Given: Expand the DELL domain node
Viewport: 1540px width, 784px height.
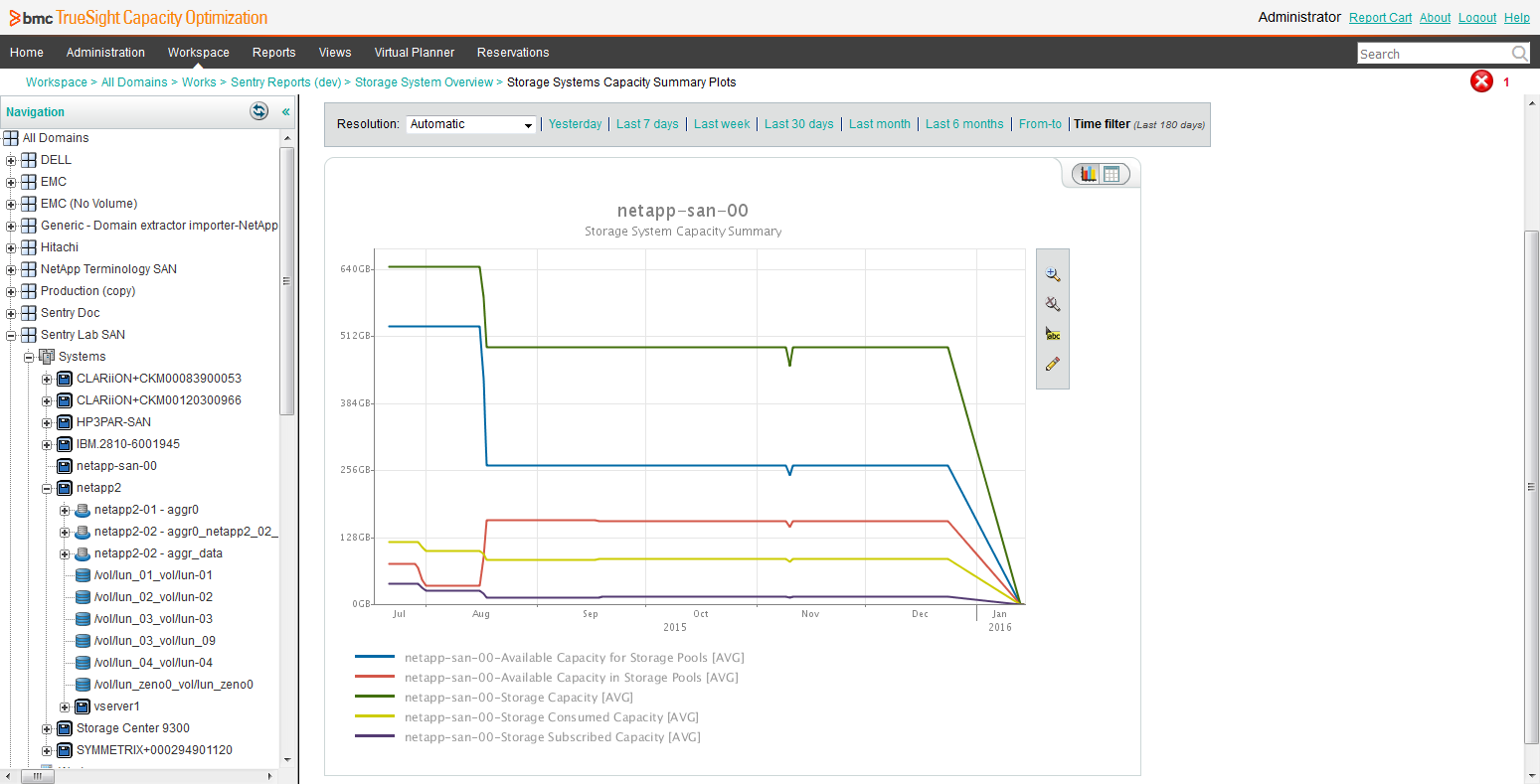Looking at the screenshot, I should [x=11, y=160].
